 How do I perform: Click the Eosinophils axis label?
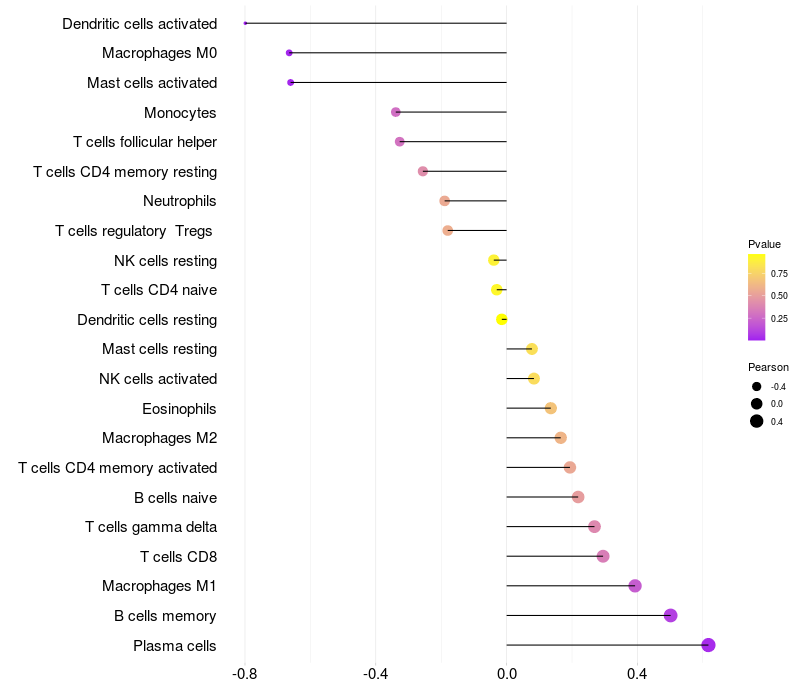[179, 409]
